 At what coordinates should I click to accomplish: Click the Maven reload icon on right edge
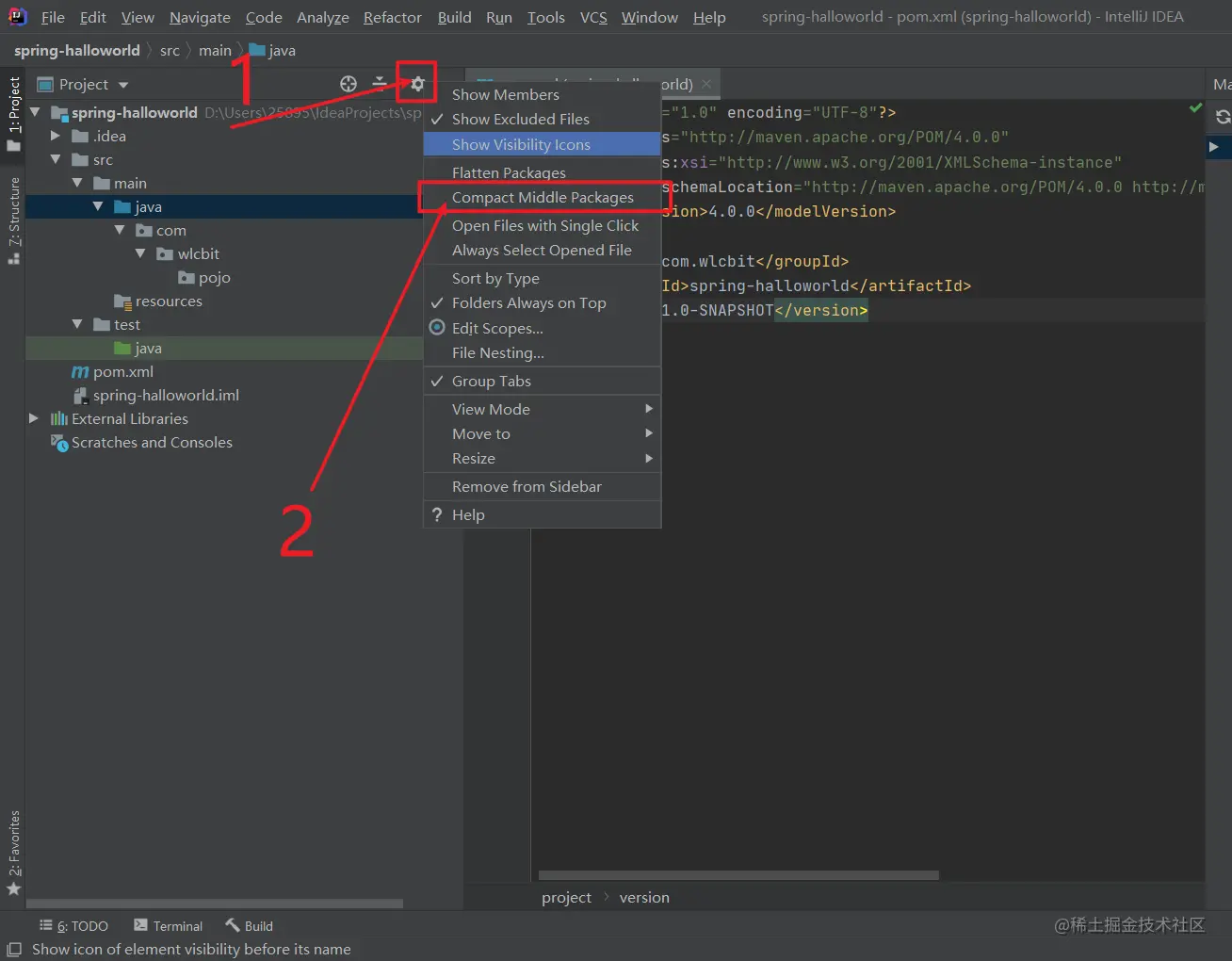tap(1223, 117)
